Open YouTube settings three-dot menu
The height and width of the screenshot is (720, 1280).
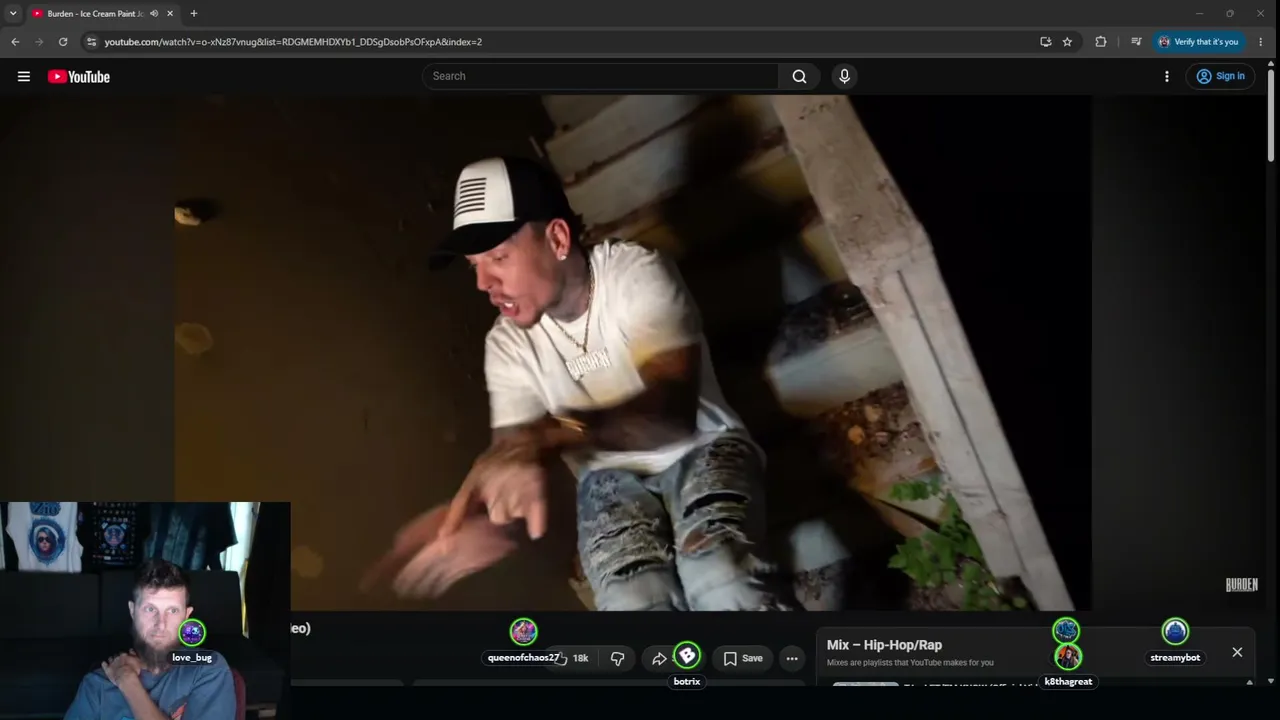click(1167, 76)
